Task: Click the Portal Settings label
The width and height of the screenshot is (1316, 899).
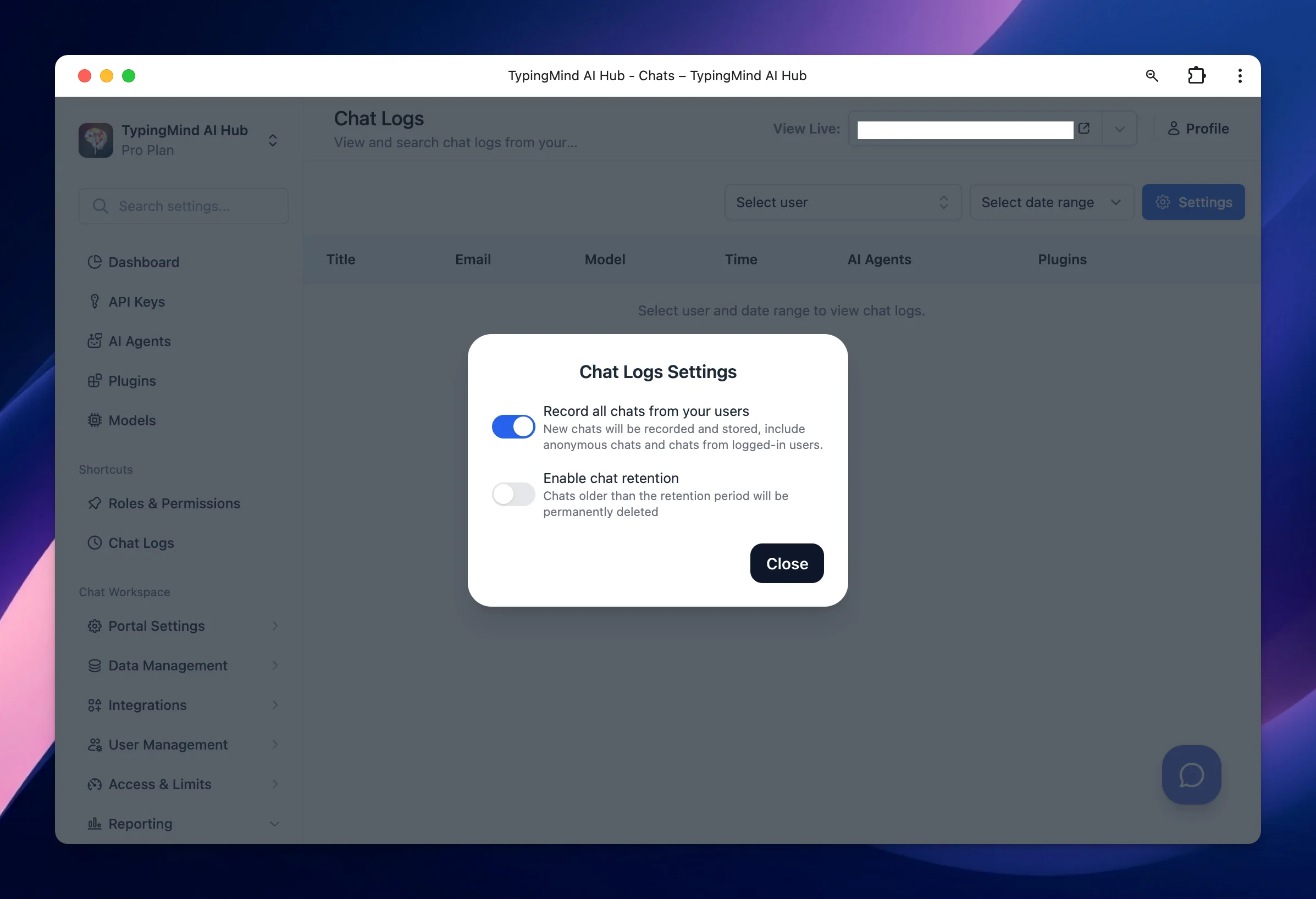Action: [x=156, y=626]
